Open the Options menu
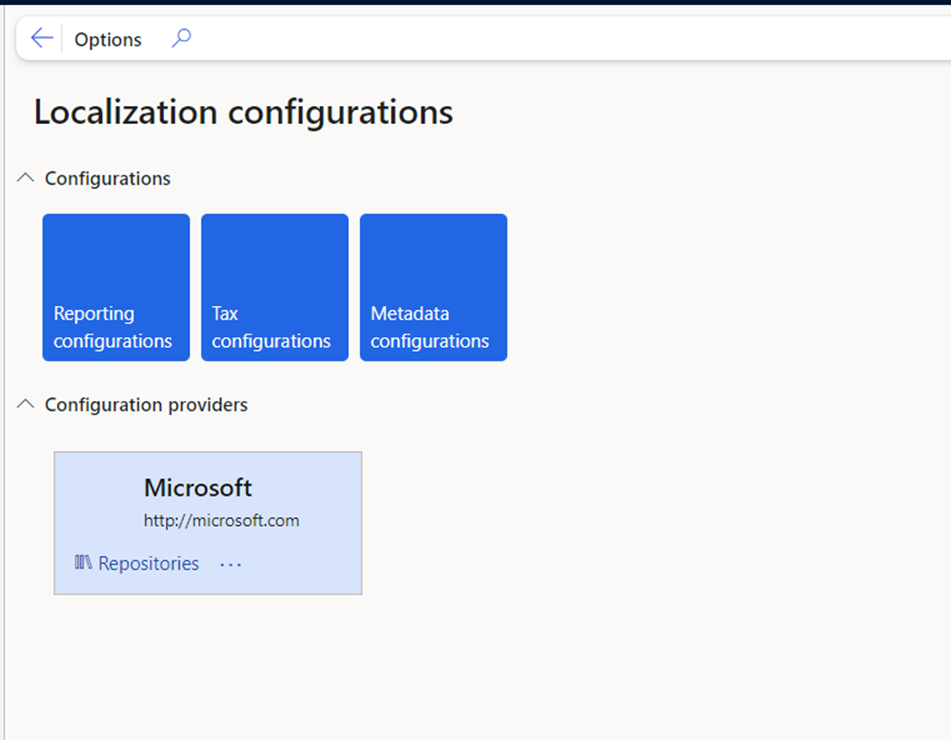951x740 pixels. tap(107, 40)
